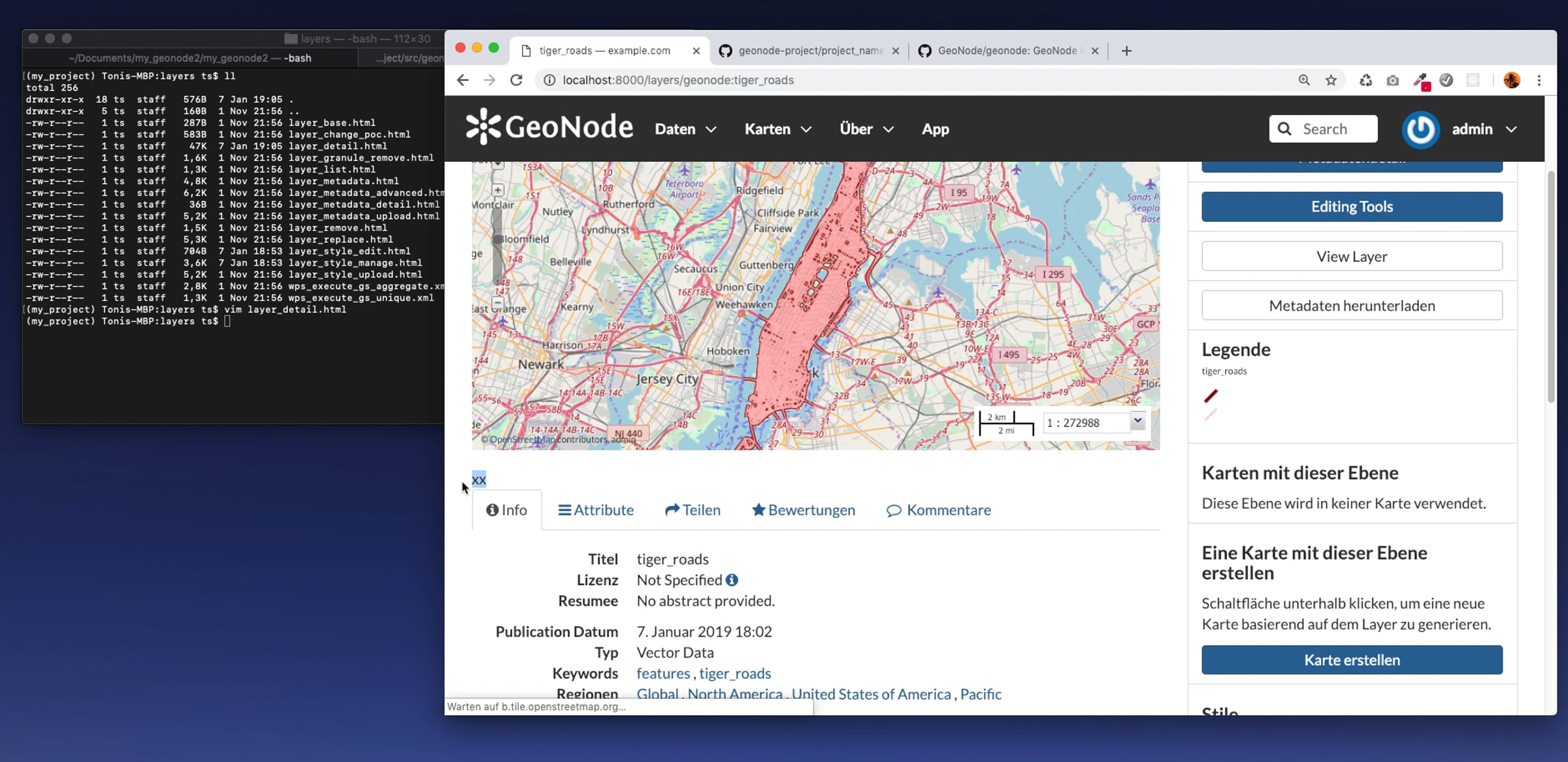Click the faded grid extension icon
Image resolution: width=1568 pixels, height=762 pixels.
point(1473,80)
